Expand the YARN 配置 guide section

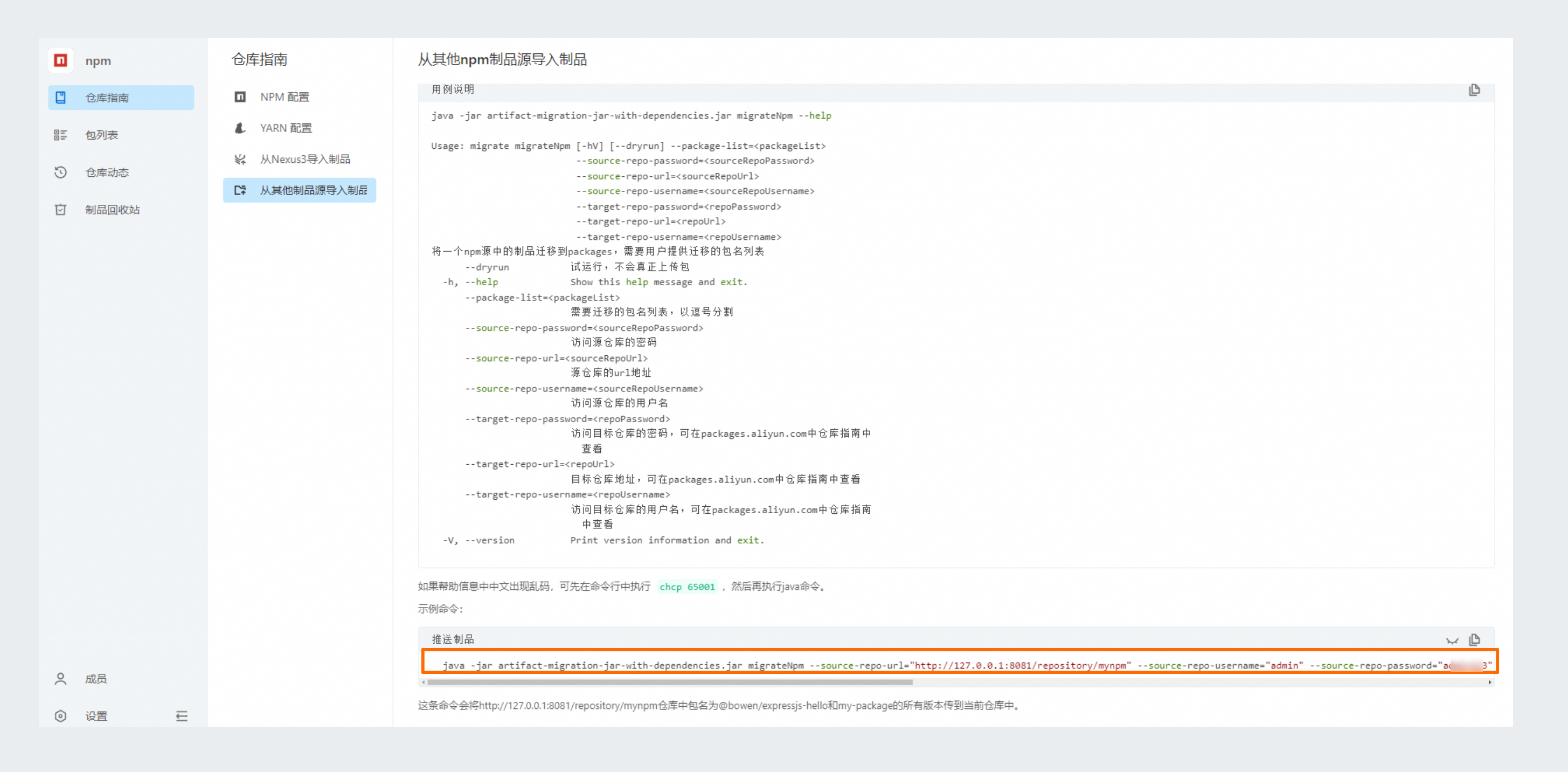[286, 128]
